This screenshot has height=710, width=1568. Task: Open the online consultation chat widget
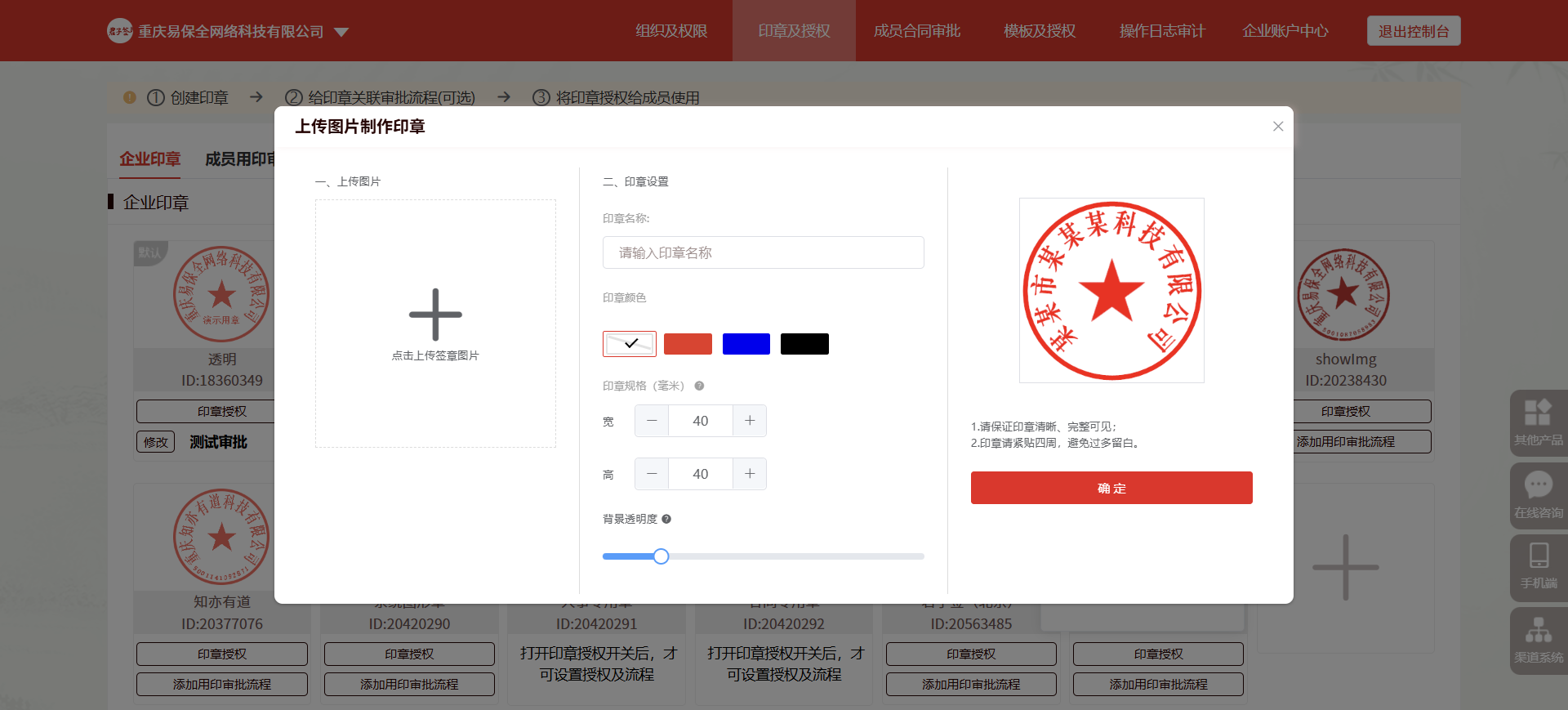1538,495
